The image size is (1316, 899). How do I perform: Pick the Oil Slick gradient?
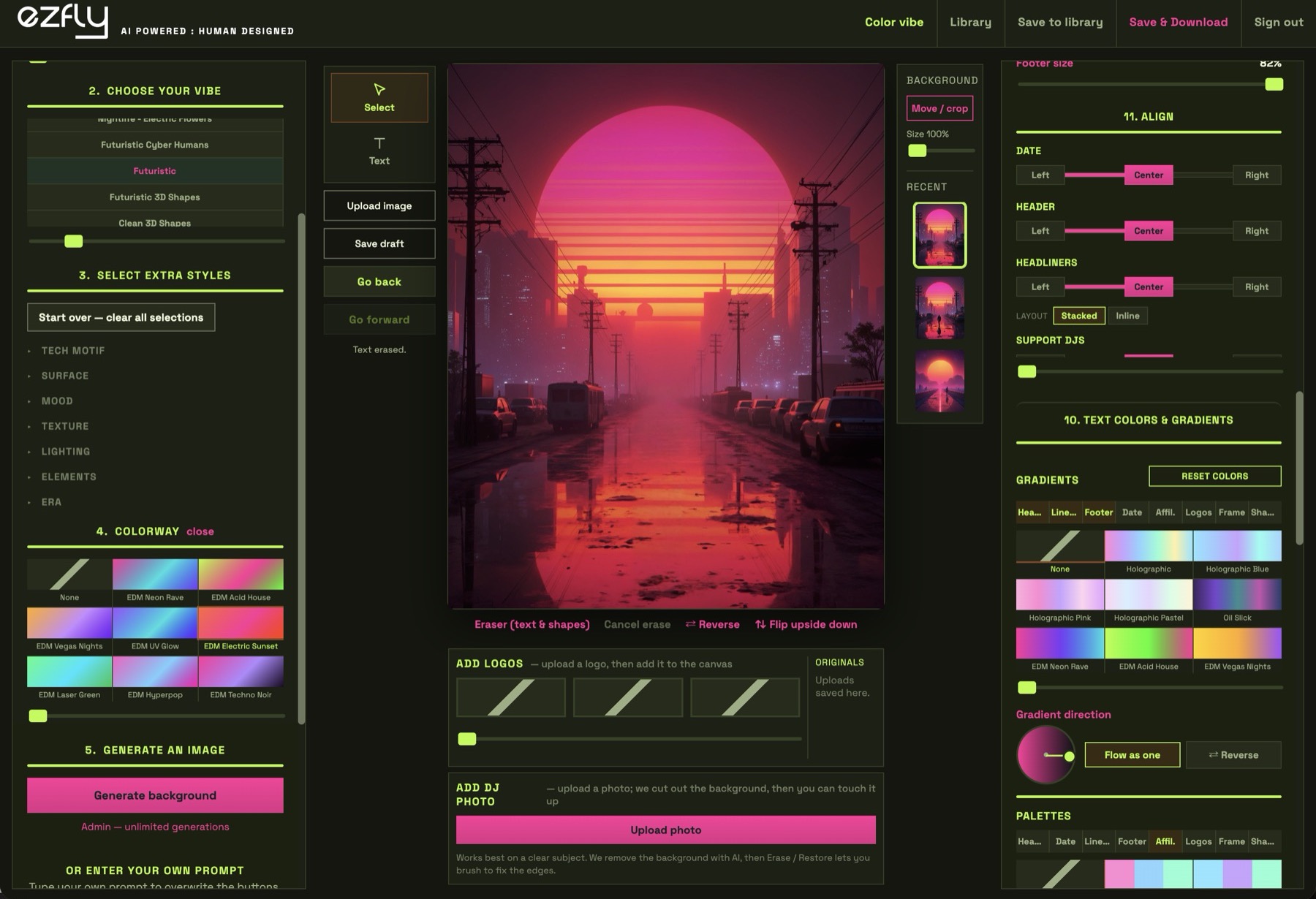[1237, 601]
